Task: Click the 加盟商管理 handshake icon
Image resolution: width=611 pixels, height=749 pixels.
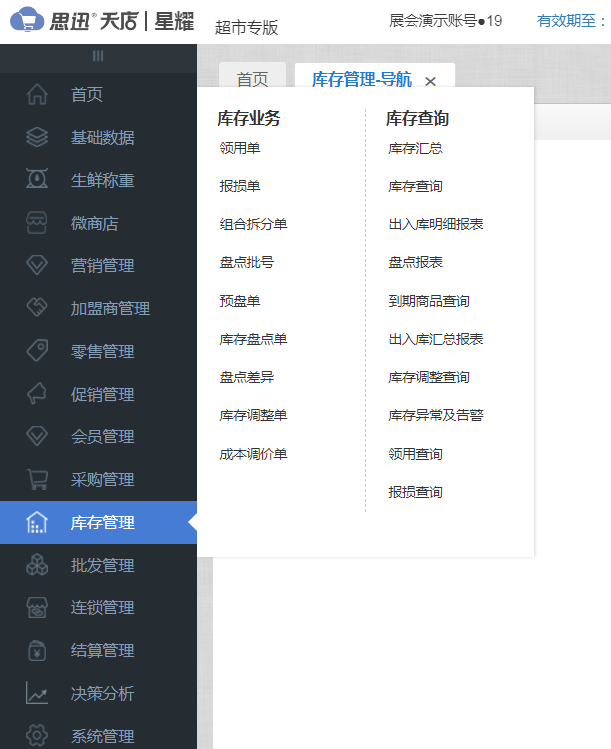Action: tap(37, 308)
